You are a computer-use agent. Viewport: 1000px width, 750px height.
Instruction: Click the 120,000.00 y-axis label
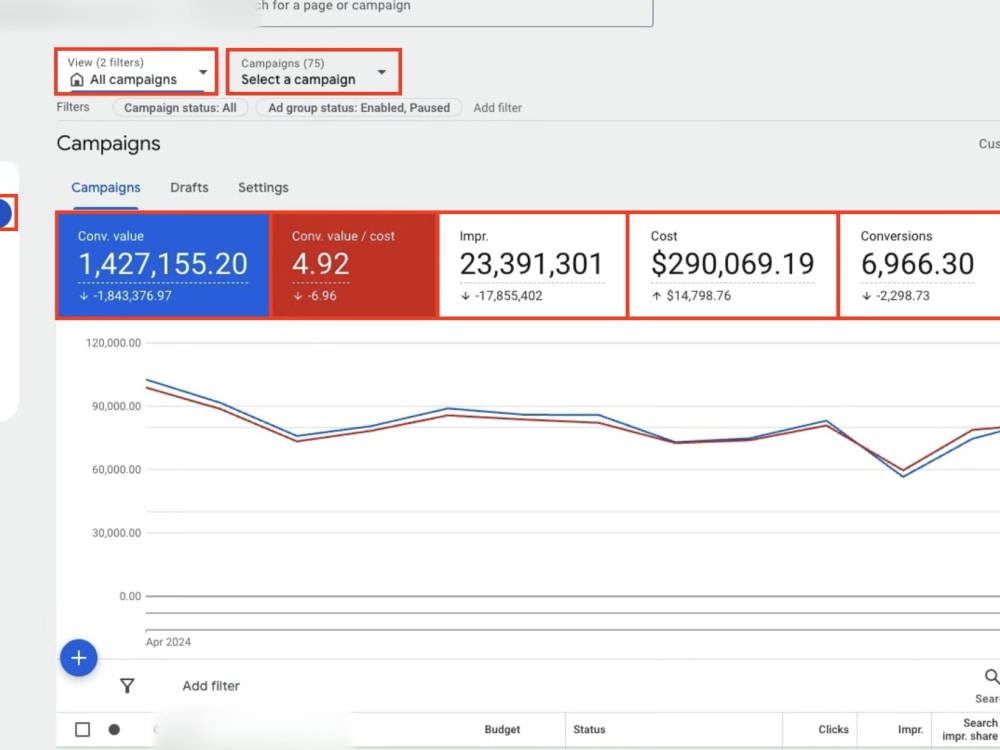114,343
